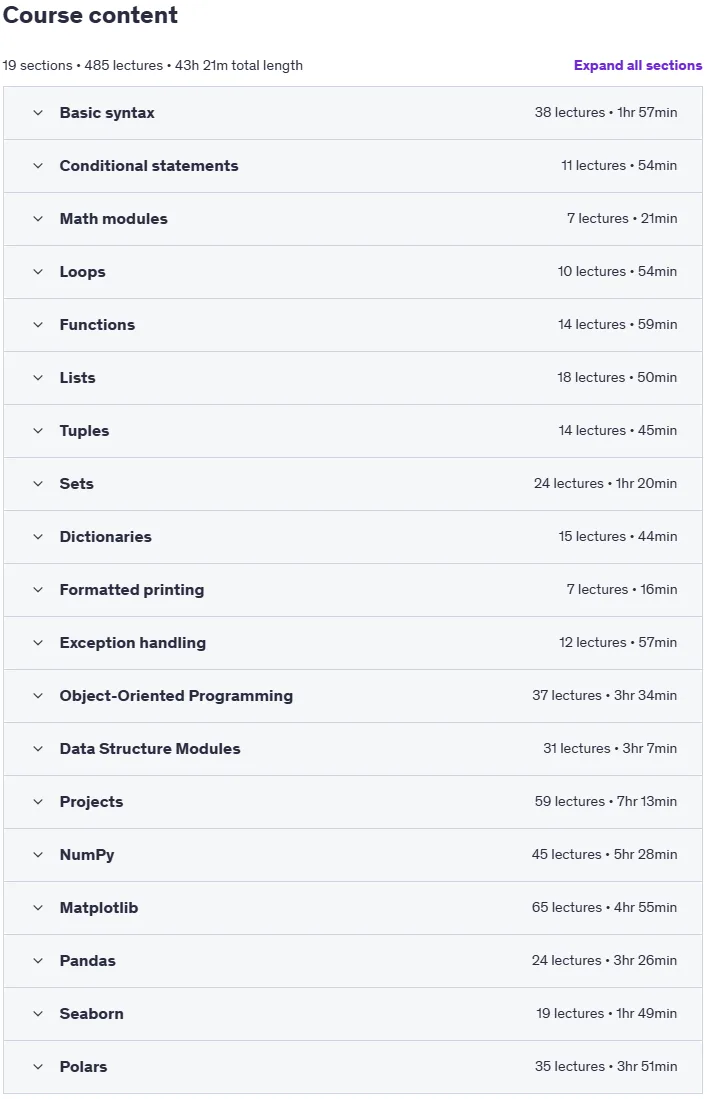Expand the Basic syntax section chevron
Image resolution: width=707 pixels, height=1099 pixels.
point(38,113)
